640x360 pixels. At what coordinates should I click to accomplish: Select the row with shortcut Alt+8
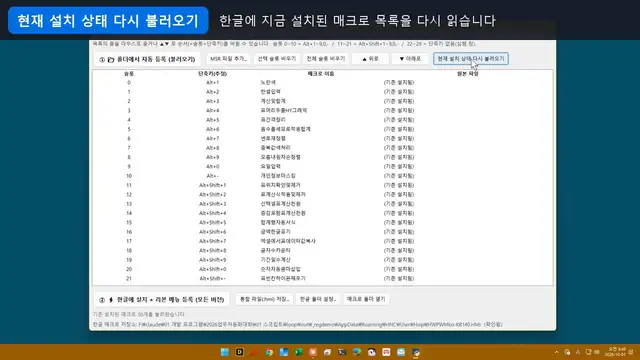click(x=322, y=148)
